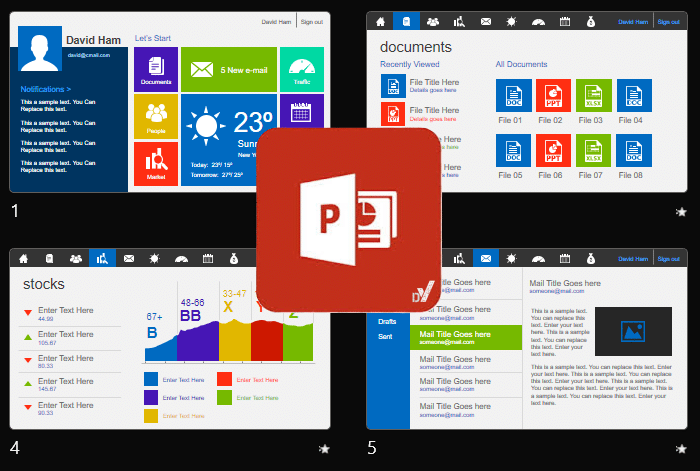Click the Traffic gauge tile
Viewport: 700px width, 471px height.
click(x=301, y=69)
